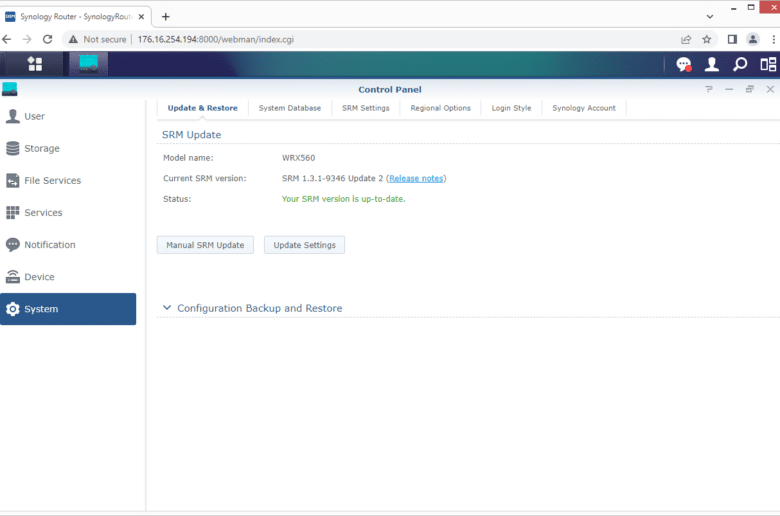
Task: Minimize the Control Panel window
Action: 729,89
